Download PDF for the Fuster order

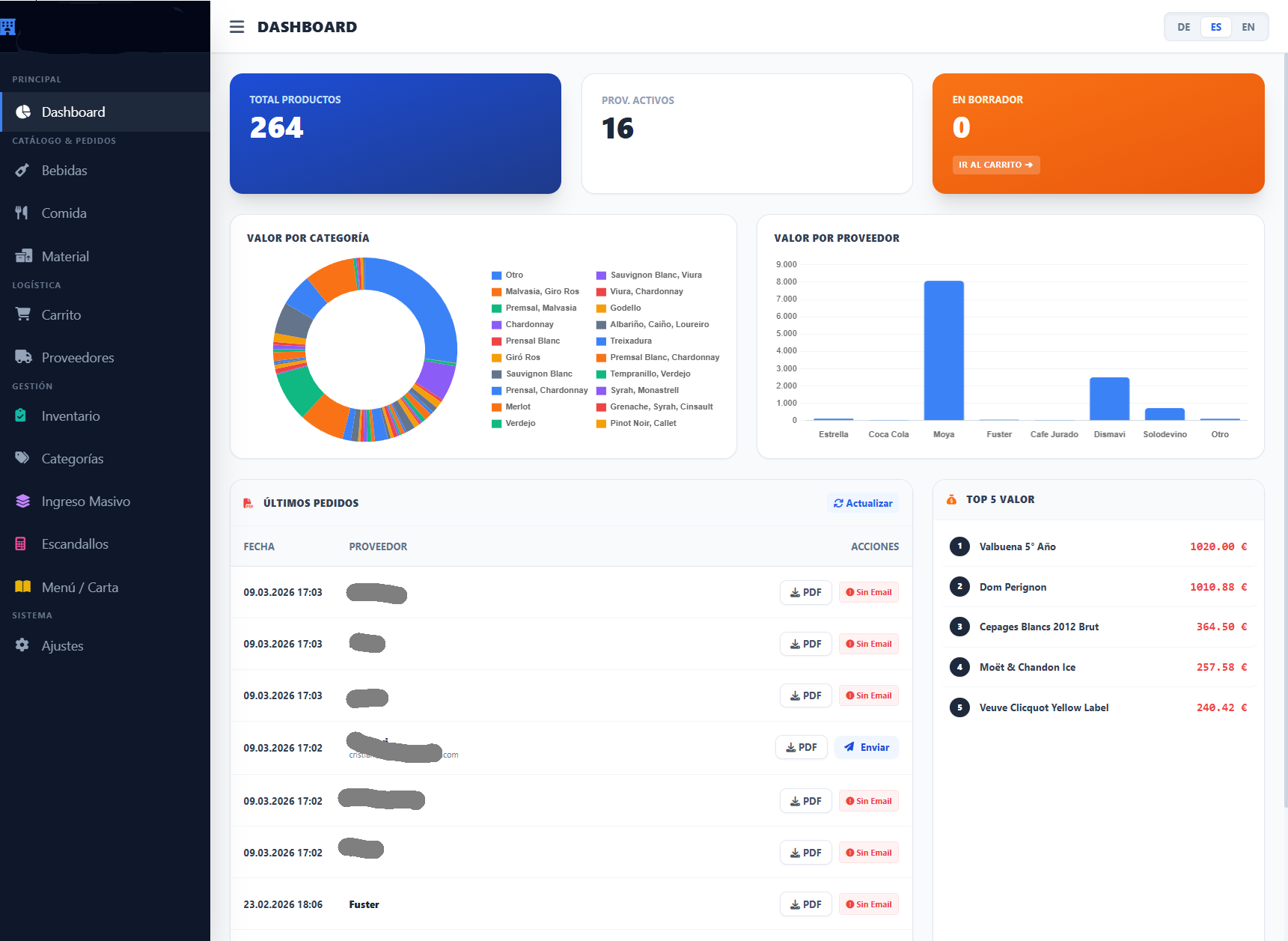805,904
